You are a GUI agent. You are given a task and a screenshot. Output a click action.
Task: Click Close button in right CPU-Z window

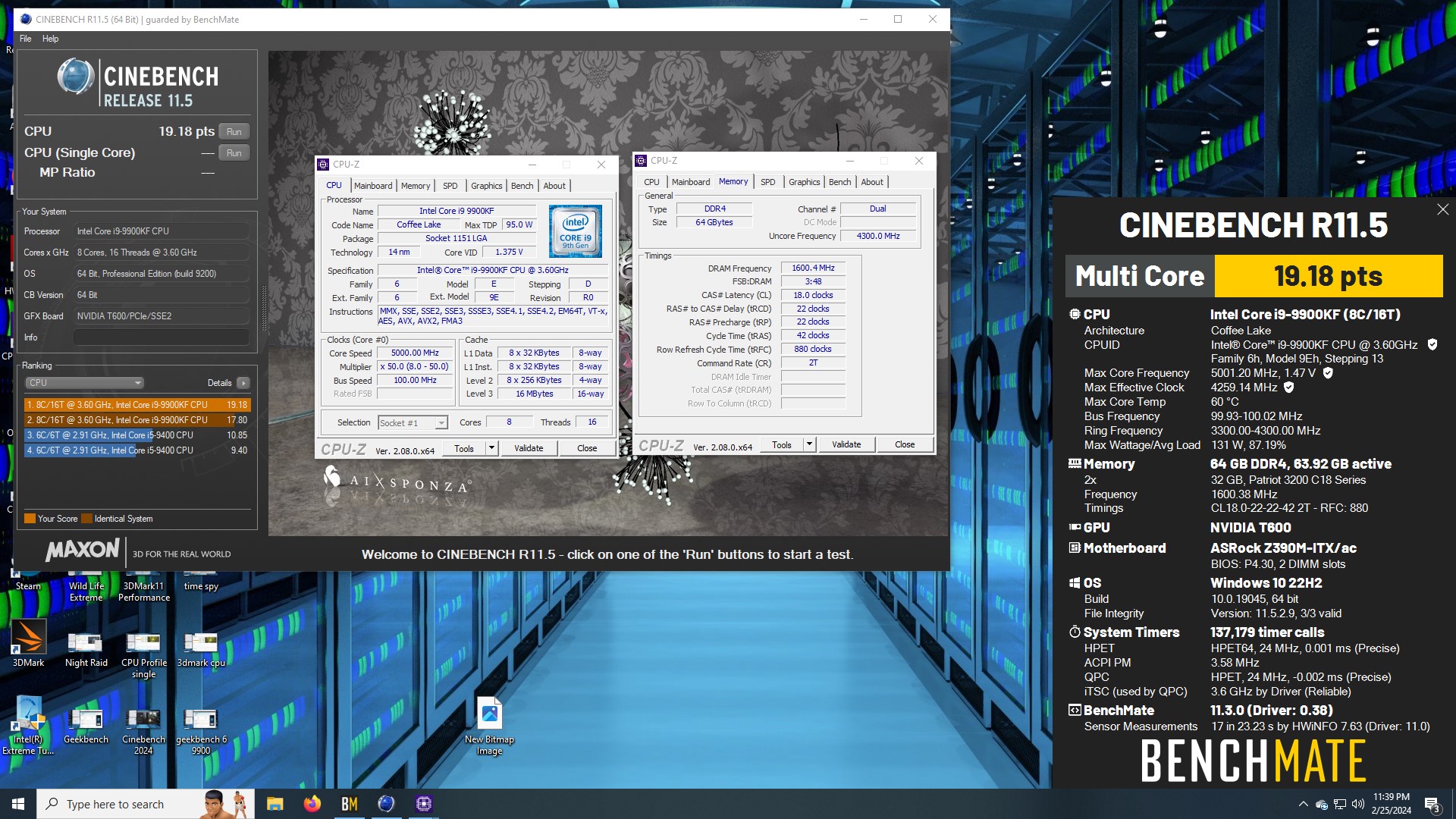point(905,444)
